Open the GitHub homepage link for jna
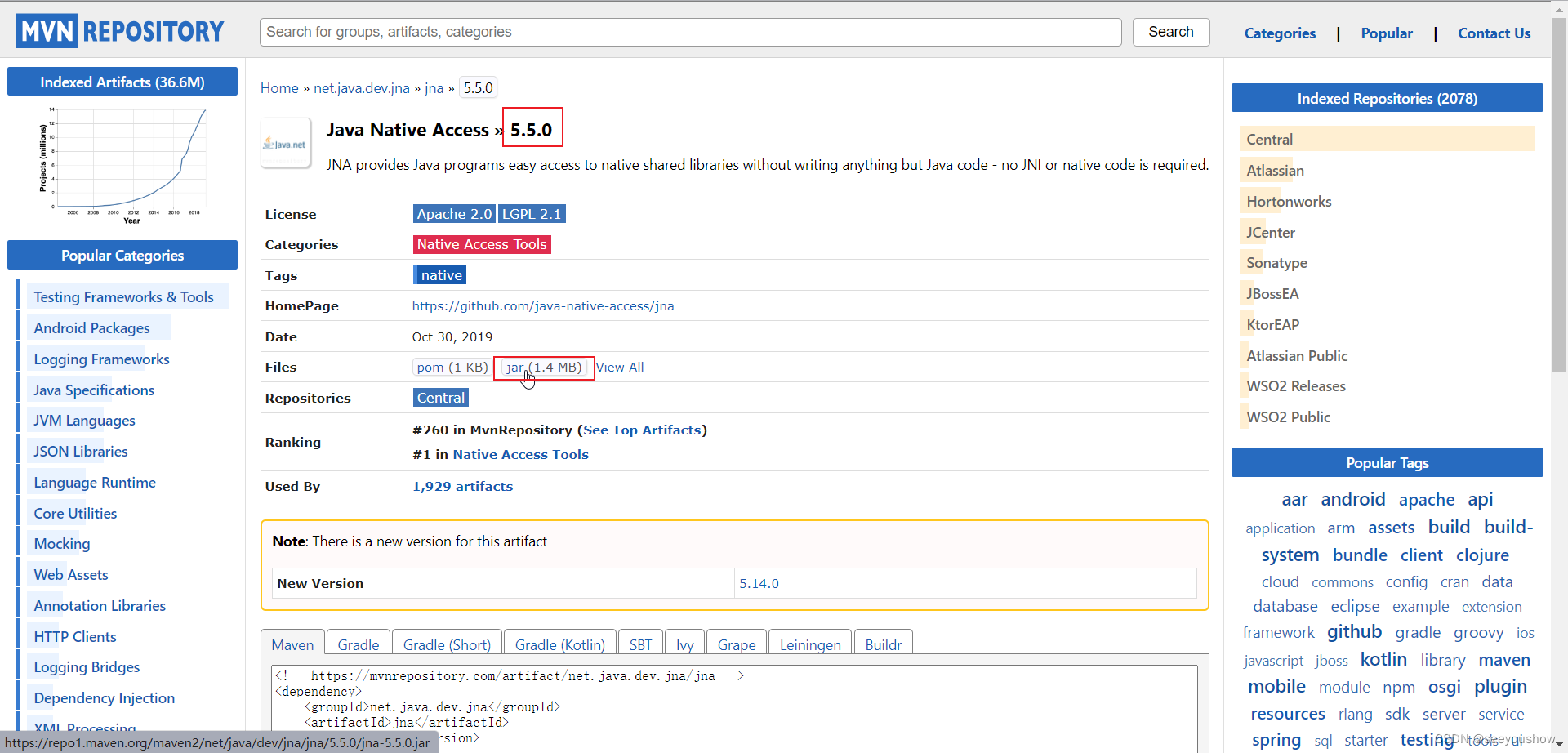The width and height of the screenshot is (1568, 753). pyautogui.click(x=543, y=306)
